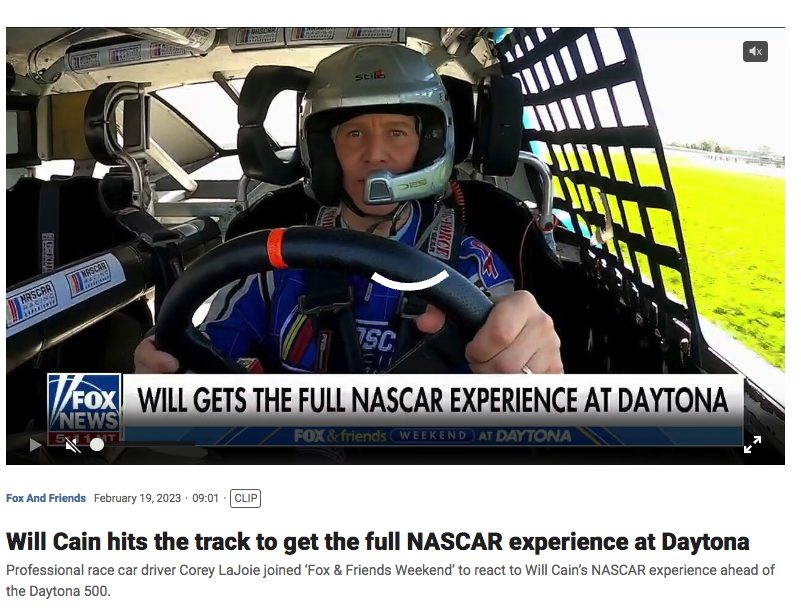
Task: Click the muted speaker badge at video top-right
Action: (755, 51)
